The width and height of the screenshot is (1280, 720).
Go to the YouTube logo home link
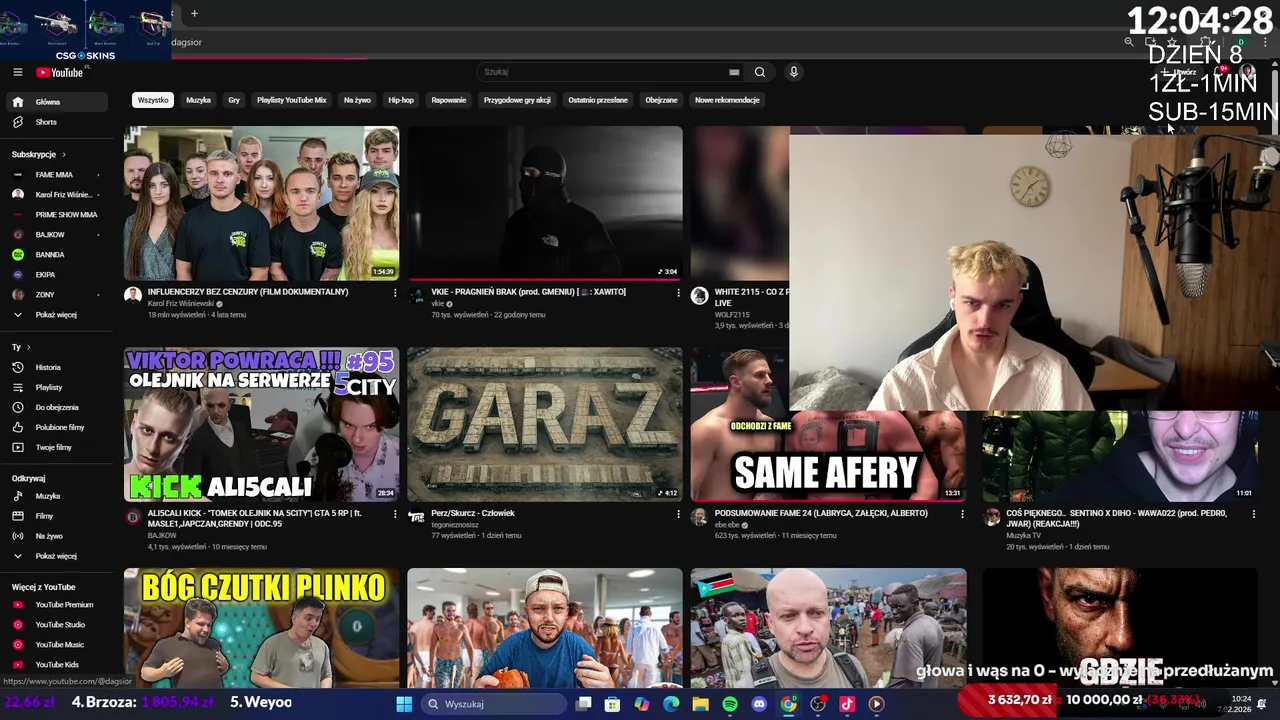(60, 72)
